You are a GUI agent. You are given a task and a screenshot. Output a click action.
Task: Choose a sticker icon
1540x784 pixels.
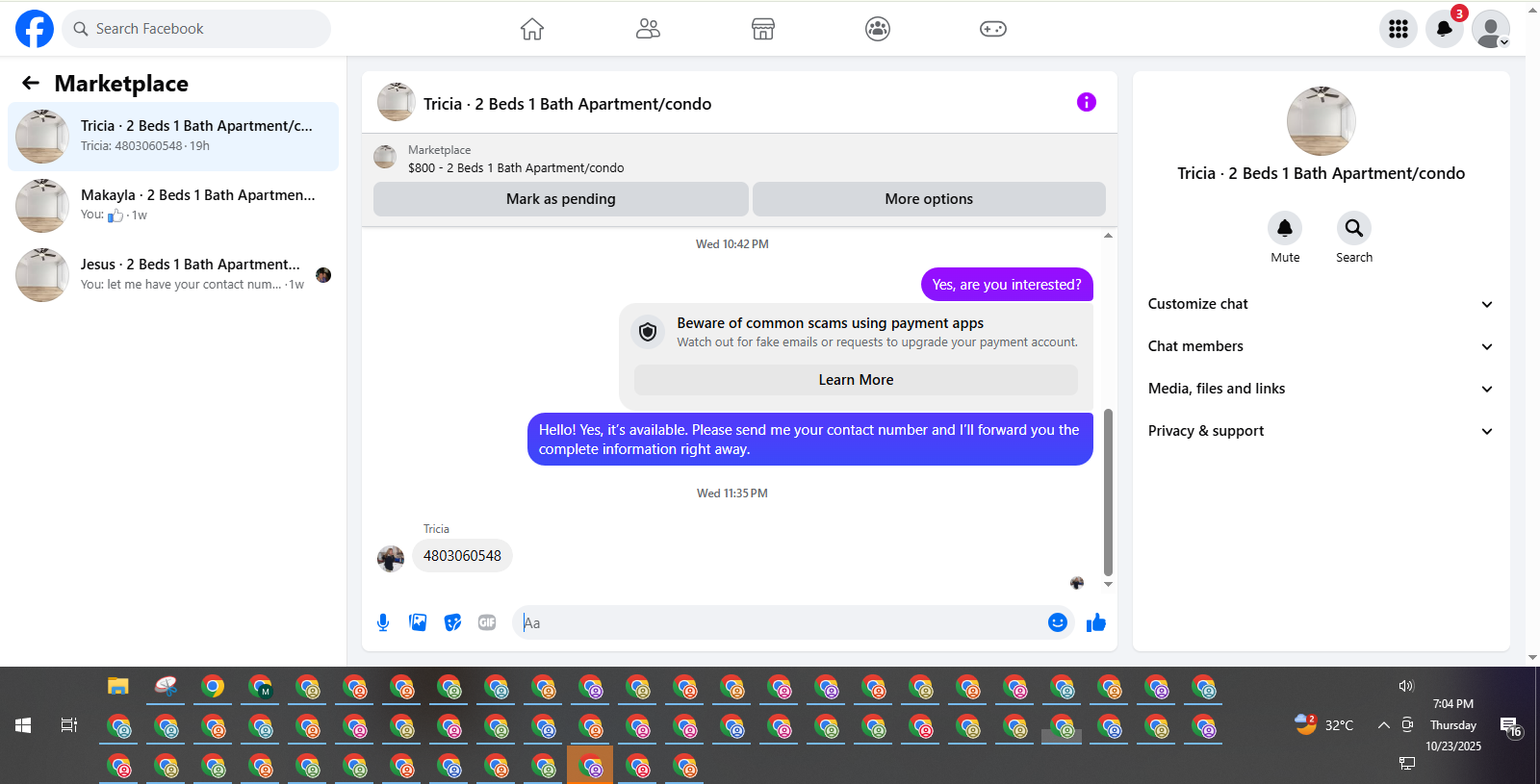point(452,622)
